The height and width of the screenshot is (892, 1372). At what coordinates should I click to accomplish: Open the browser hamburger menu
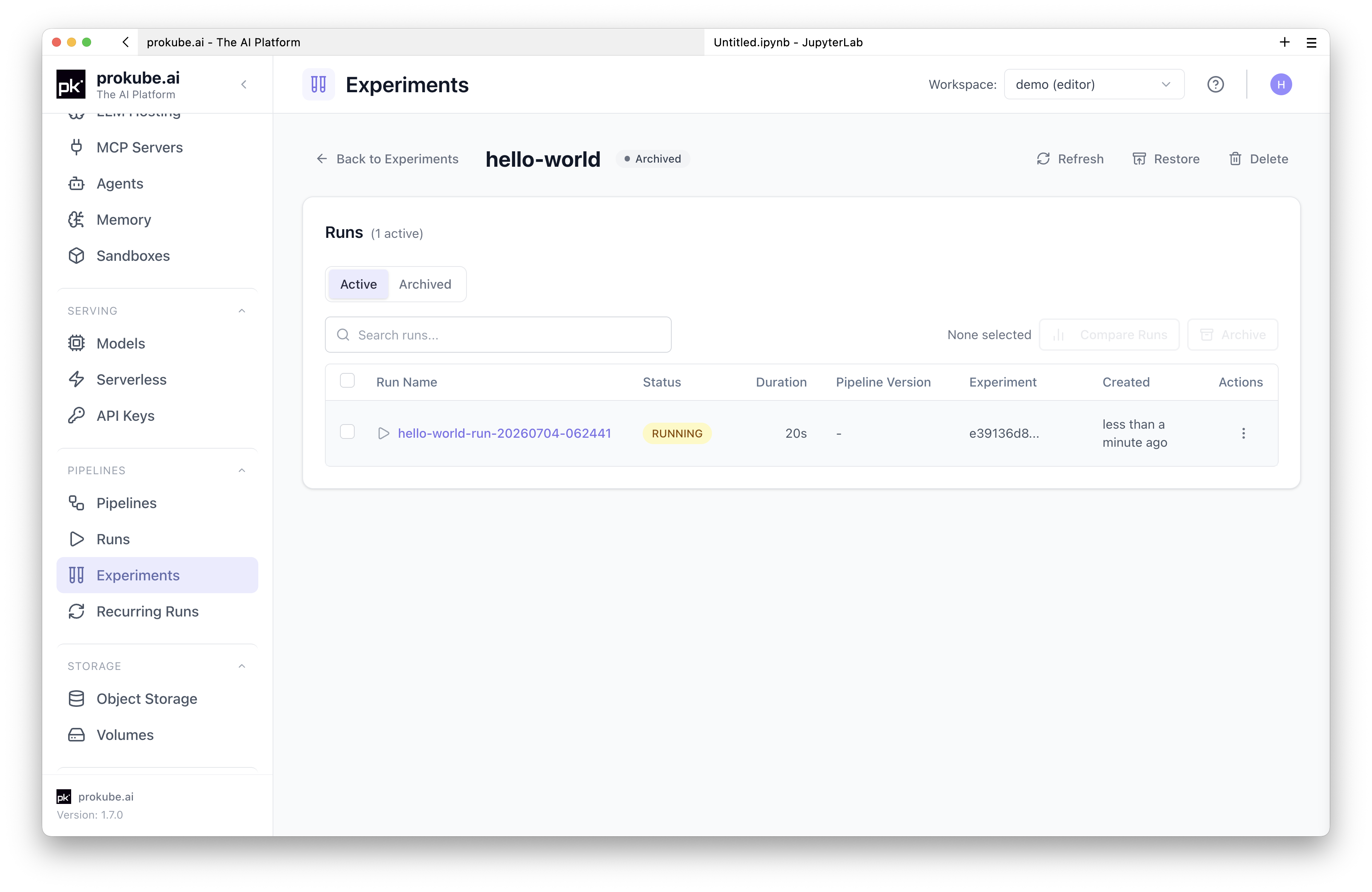coord(1311,43)
